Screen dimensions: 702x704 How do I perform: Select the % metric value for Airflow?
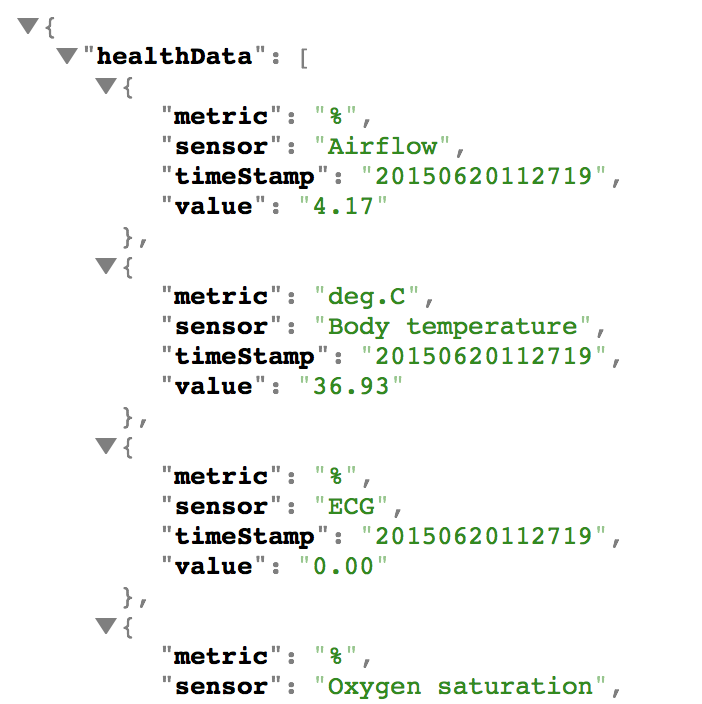point(335,116)
